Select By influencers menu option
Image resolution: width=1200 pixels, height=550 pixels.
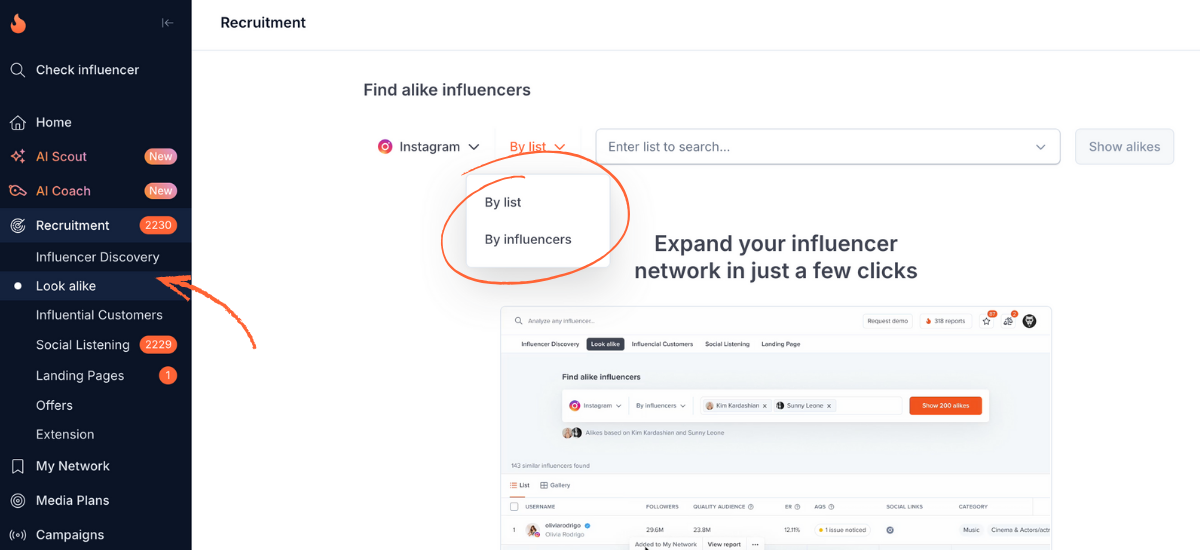(x=528, y=240)
